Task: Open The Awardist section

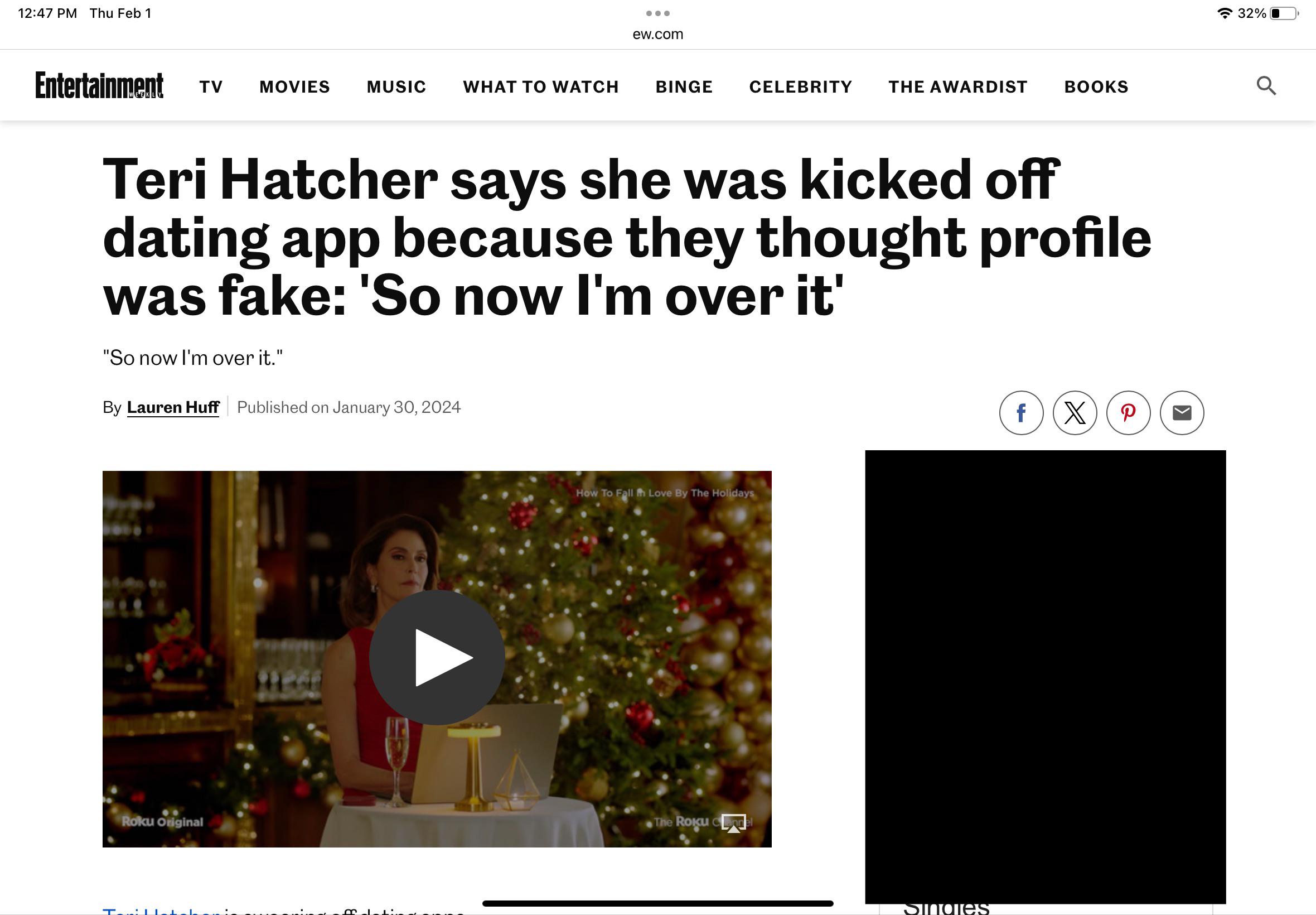Action: pyautogui.click(x=958, y=86)
